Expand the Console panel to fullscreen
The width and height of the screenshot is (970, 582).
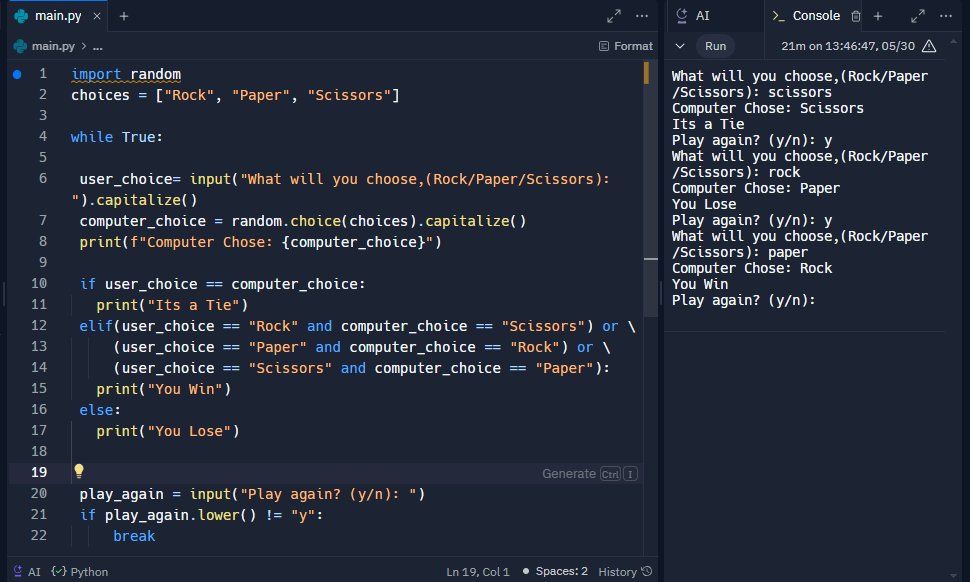(x=917, y=15)
